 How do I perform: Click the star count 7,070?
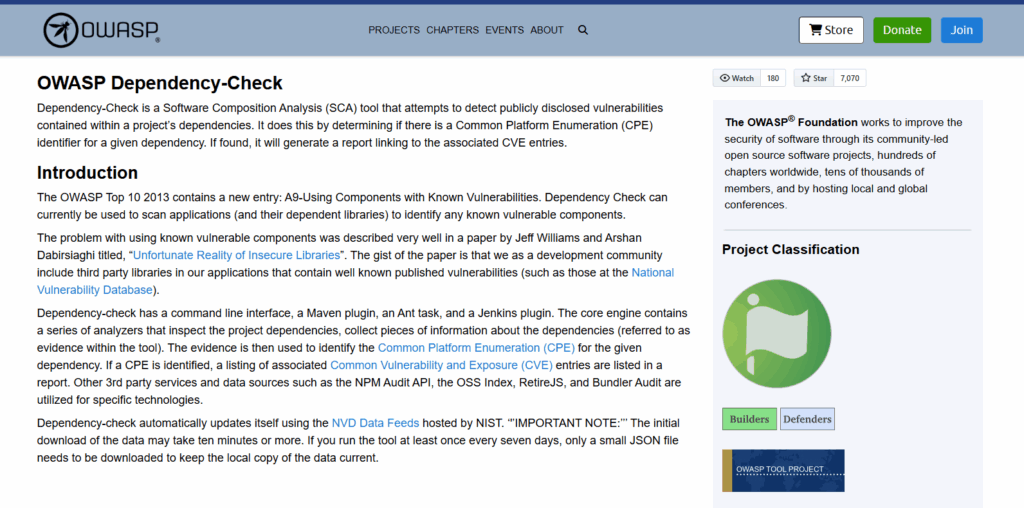pyautogui.click(x=850, y=78)
